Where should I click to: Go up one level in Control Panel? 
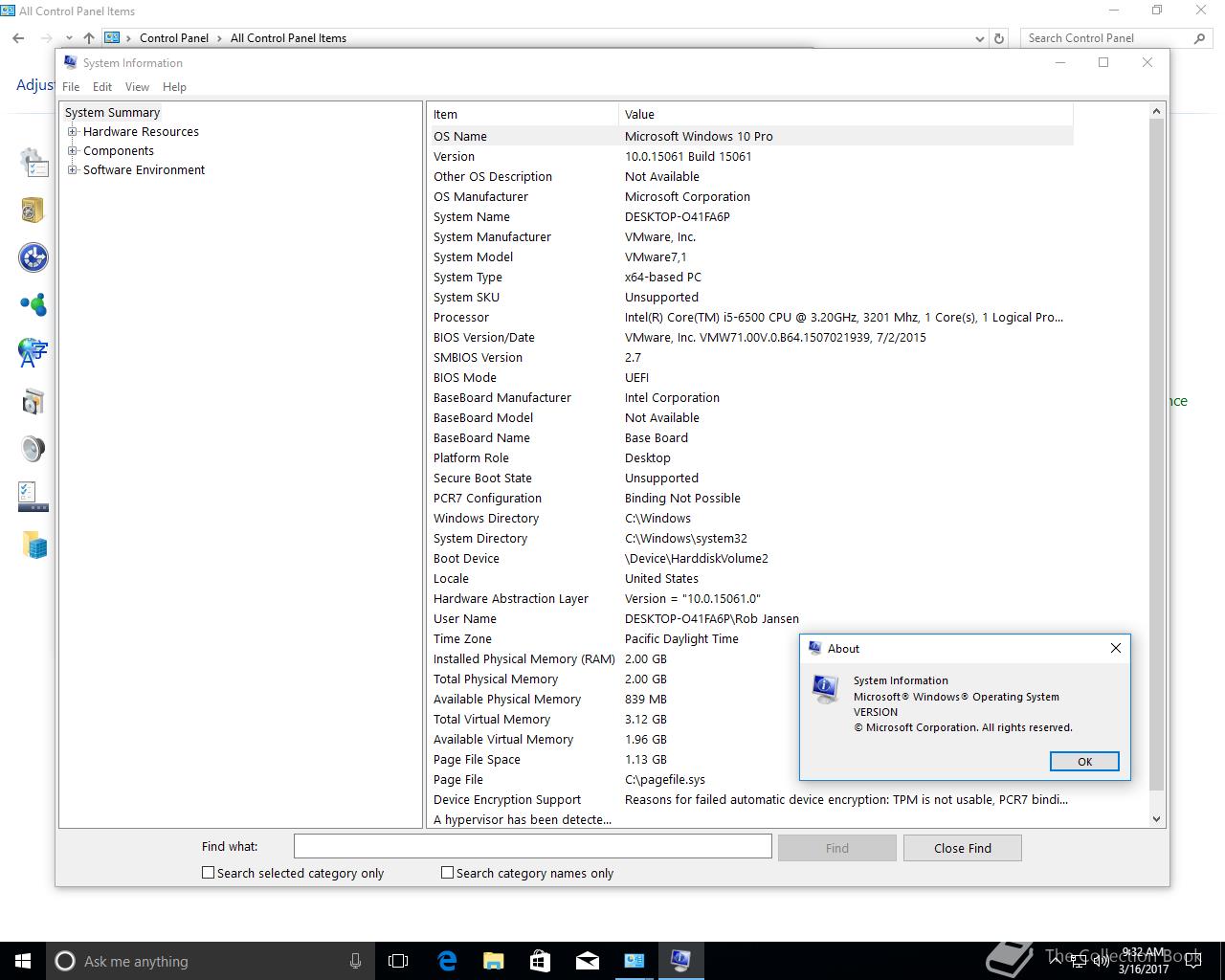coord(88,38)
